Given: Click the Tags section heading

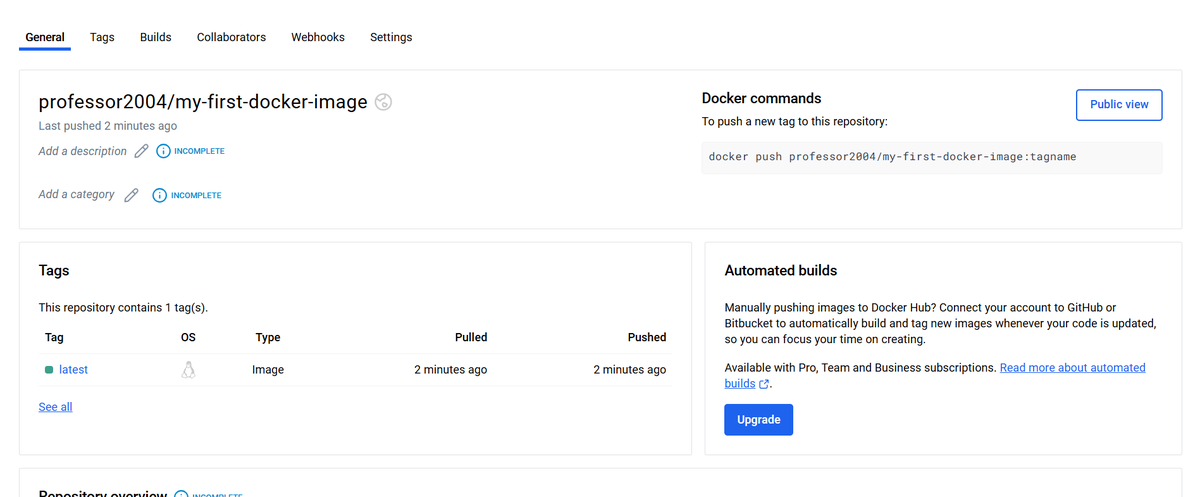Looking at the screenshot, I should pyautogui.click(x=54, y=271).
